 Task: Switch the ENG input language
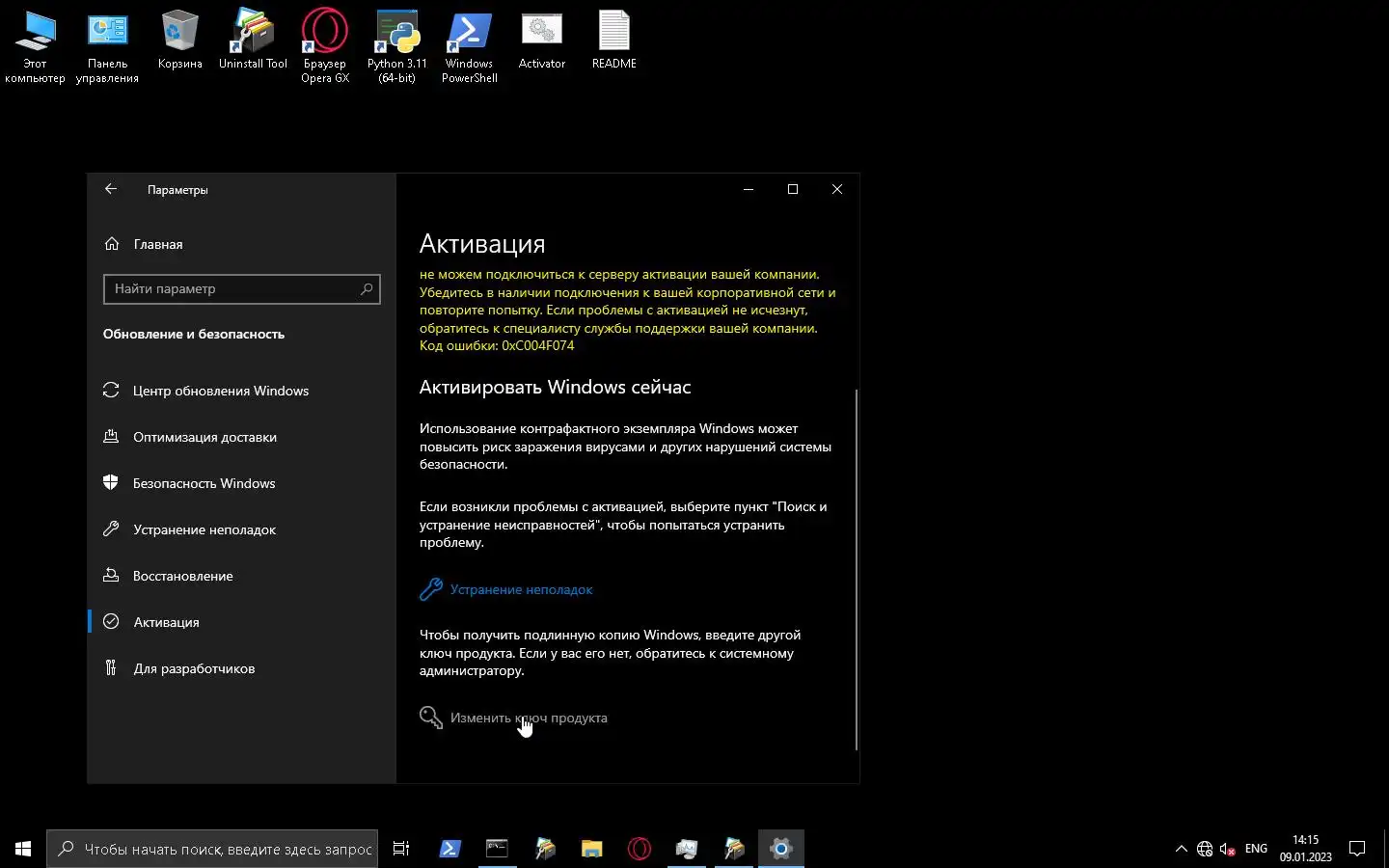pos(1256,849)
